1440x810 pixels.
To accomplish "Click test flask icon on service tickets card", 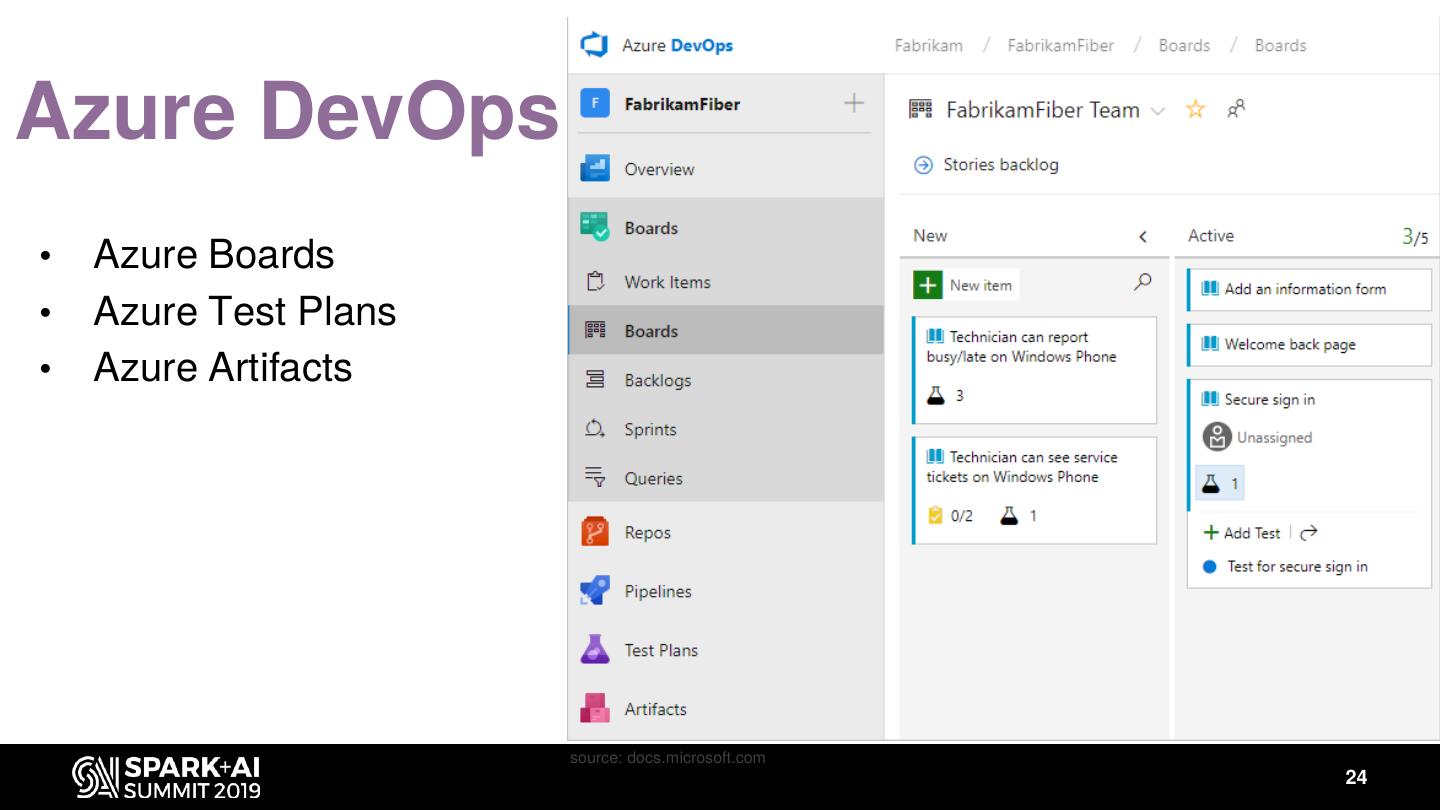I will (1009, 516).
